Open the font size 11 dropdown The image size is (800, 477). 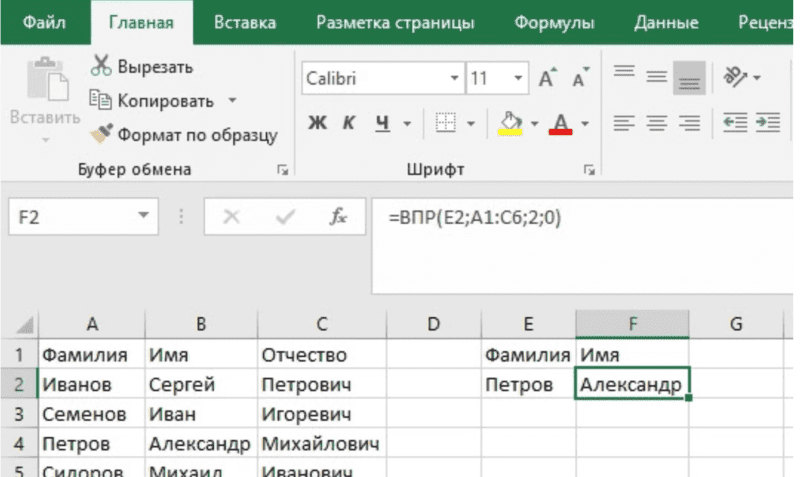click(518, 78)
